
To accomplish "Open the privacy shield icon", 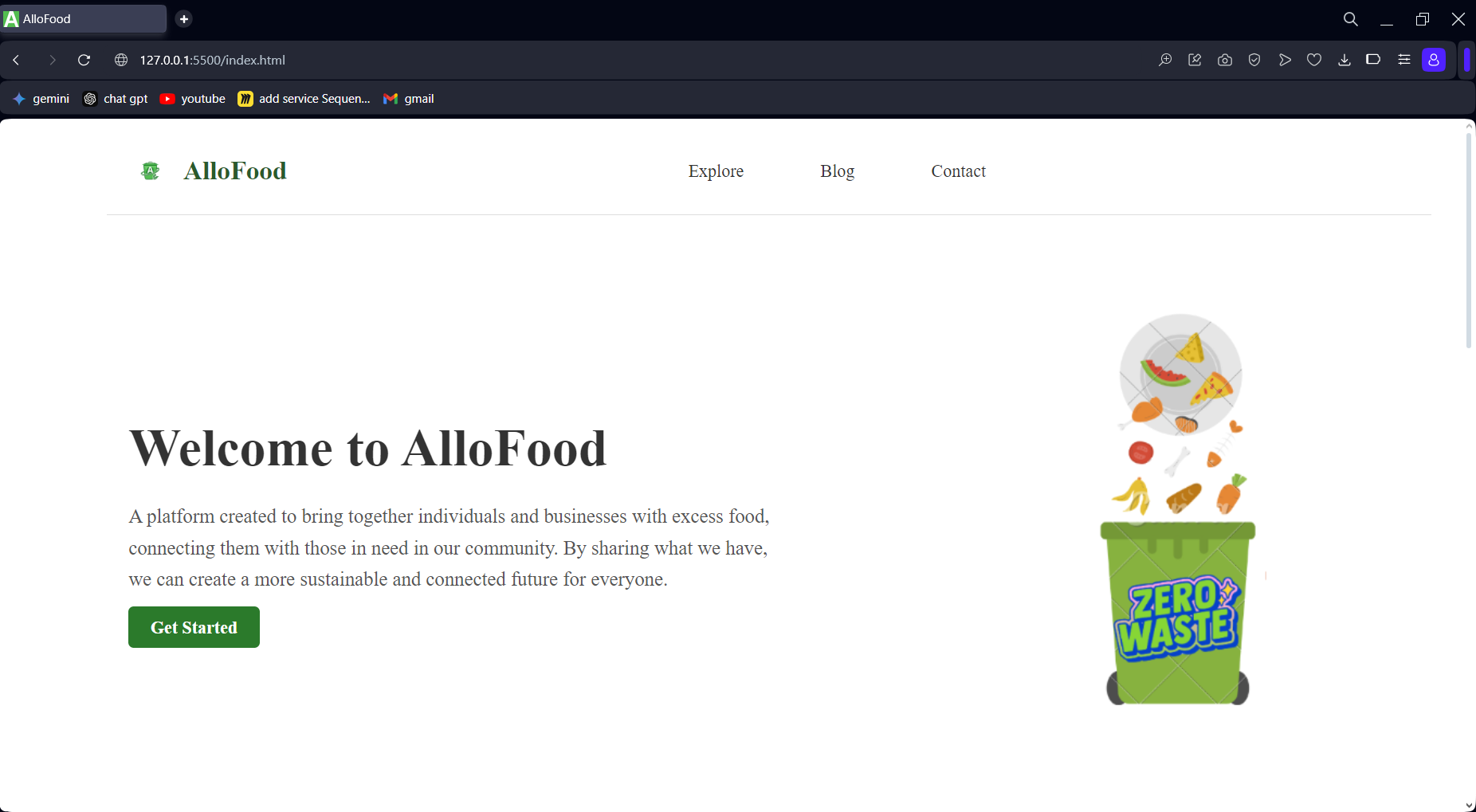I will (1254, 60).
